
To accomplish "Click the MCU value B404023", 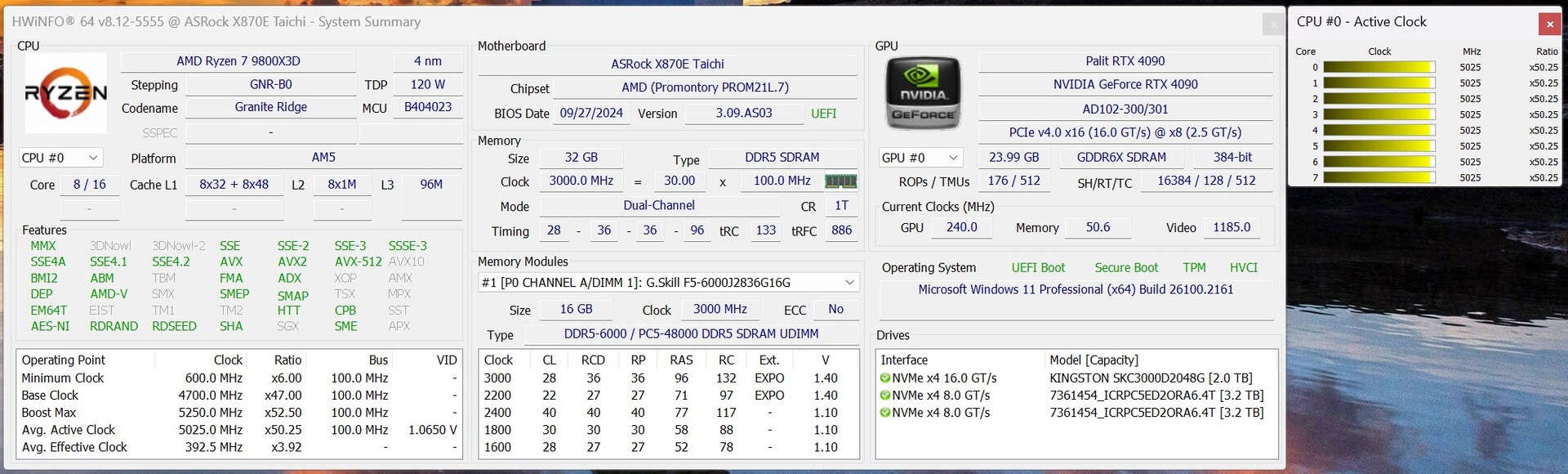I will [428, 108].
